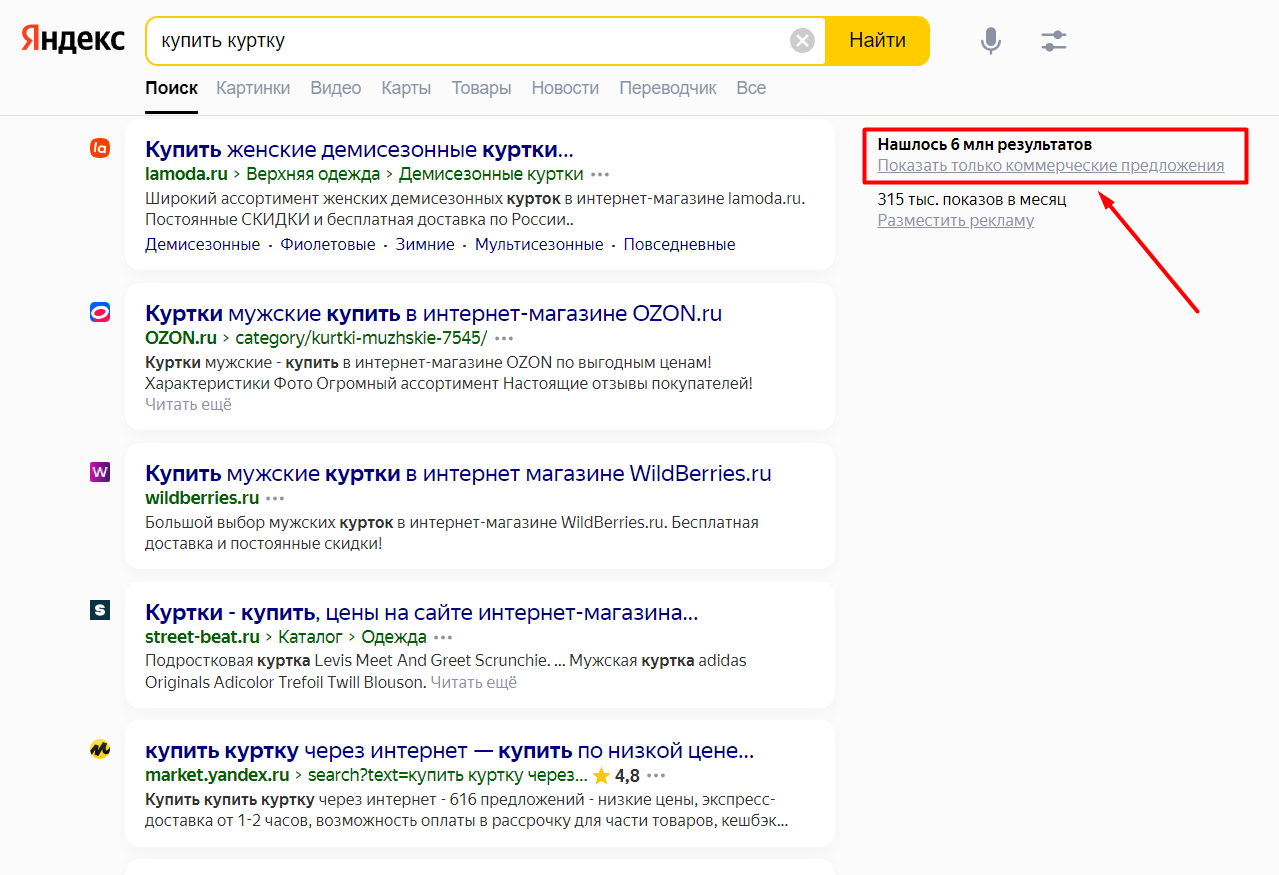Clear the search query with X icon
Image resolution: width=1279 pixels, height=875 pixels.
point(802,41)
